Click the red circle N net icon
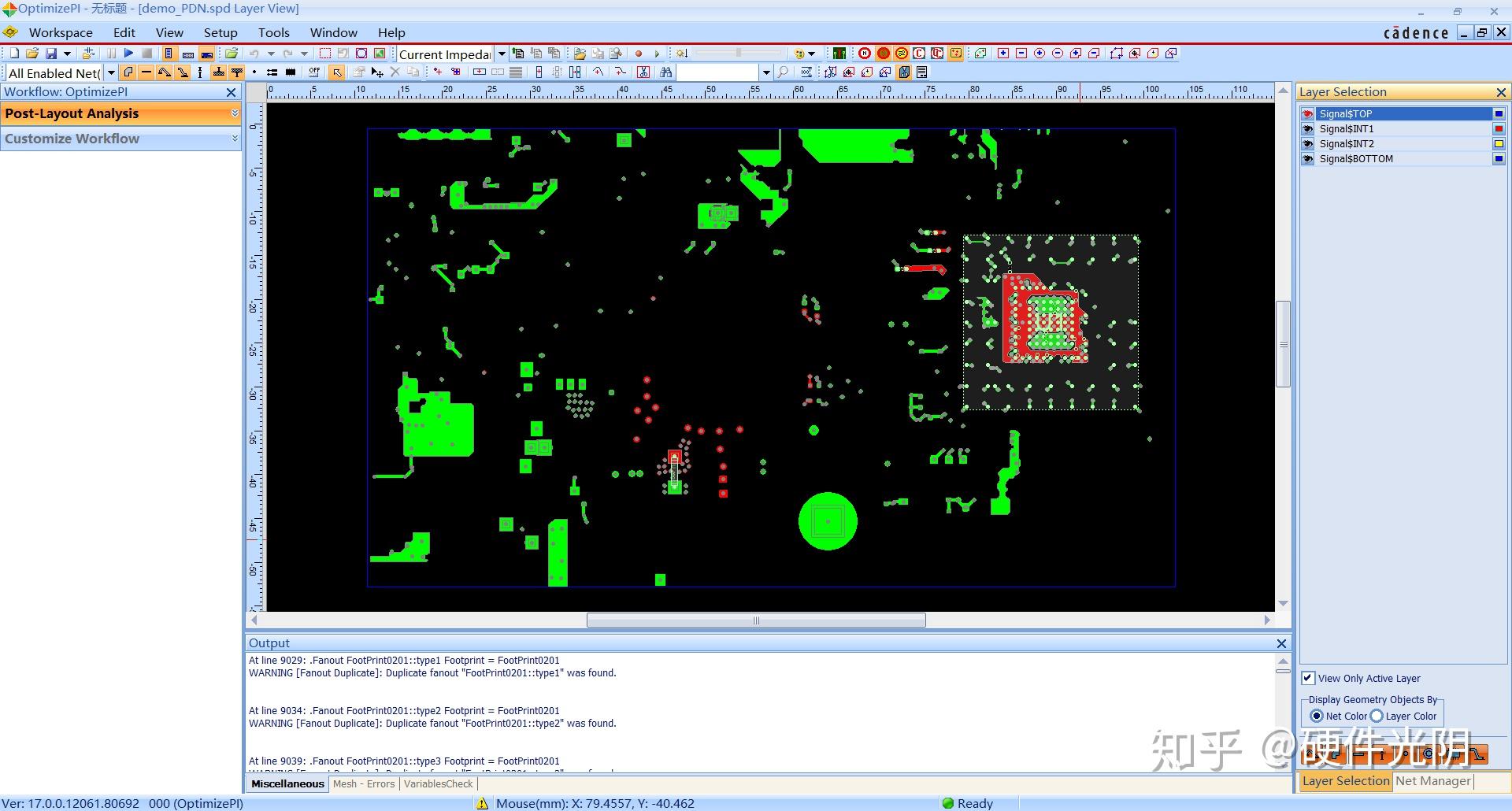The width and height of the screenshot is (1512, 811). [x=865, y=54]
